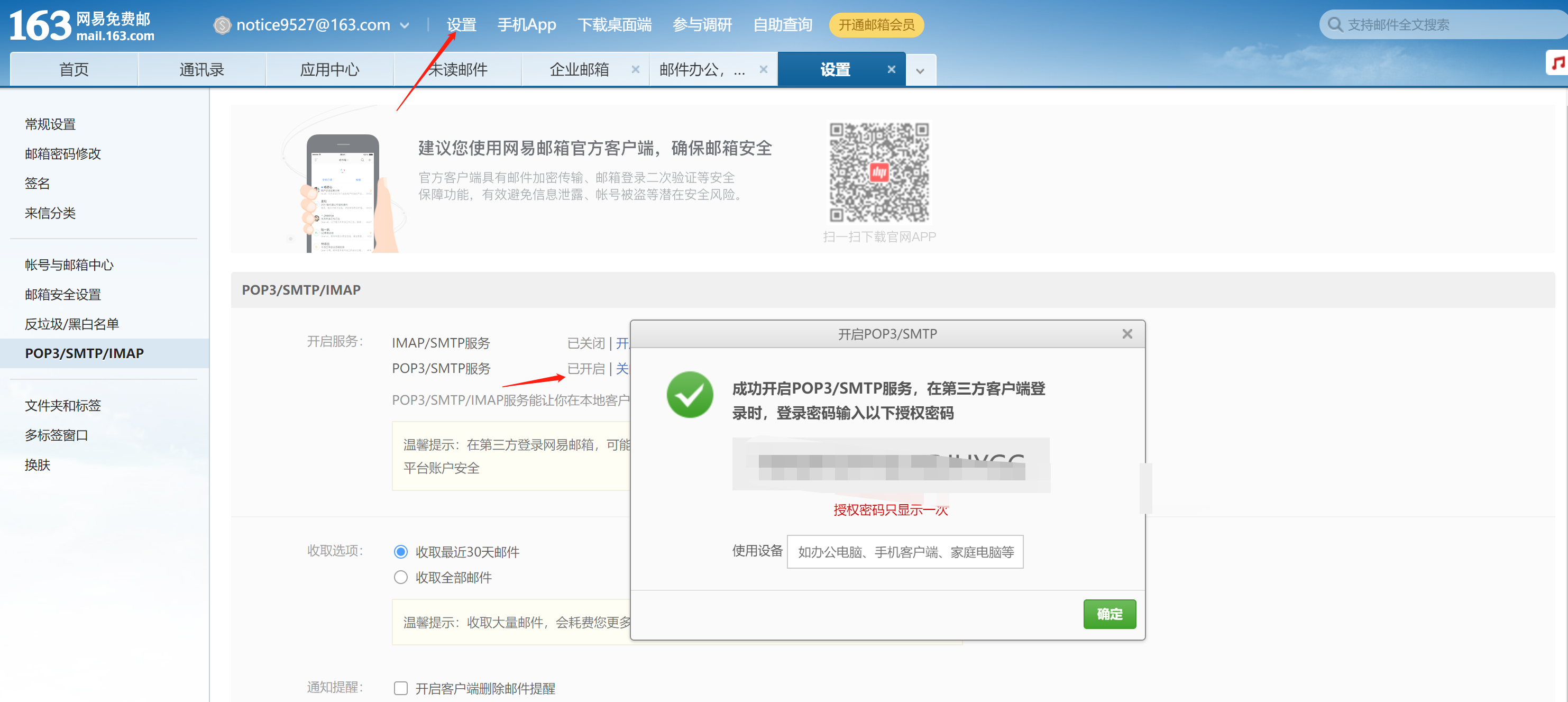Select POP3/SMTP/IMAP in sidebar
1568x702 pixels.
tap(104, 353)
